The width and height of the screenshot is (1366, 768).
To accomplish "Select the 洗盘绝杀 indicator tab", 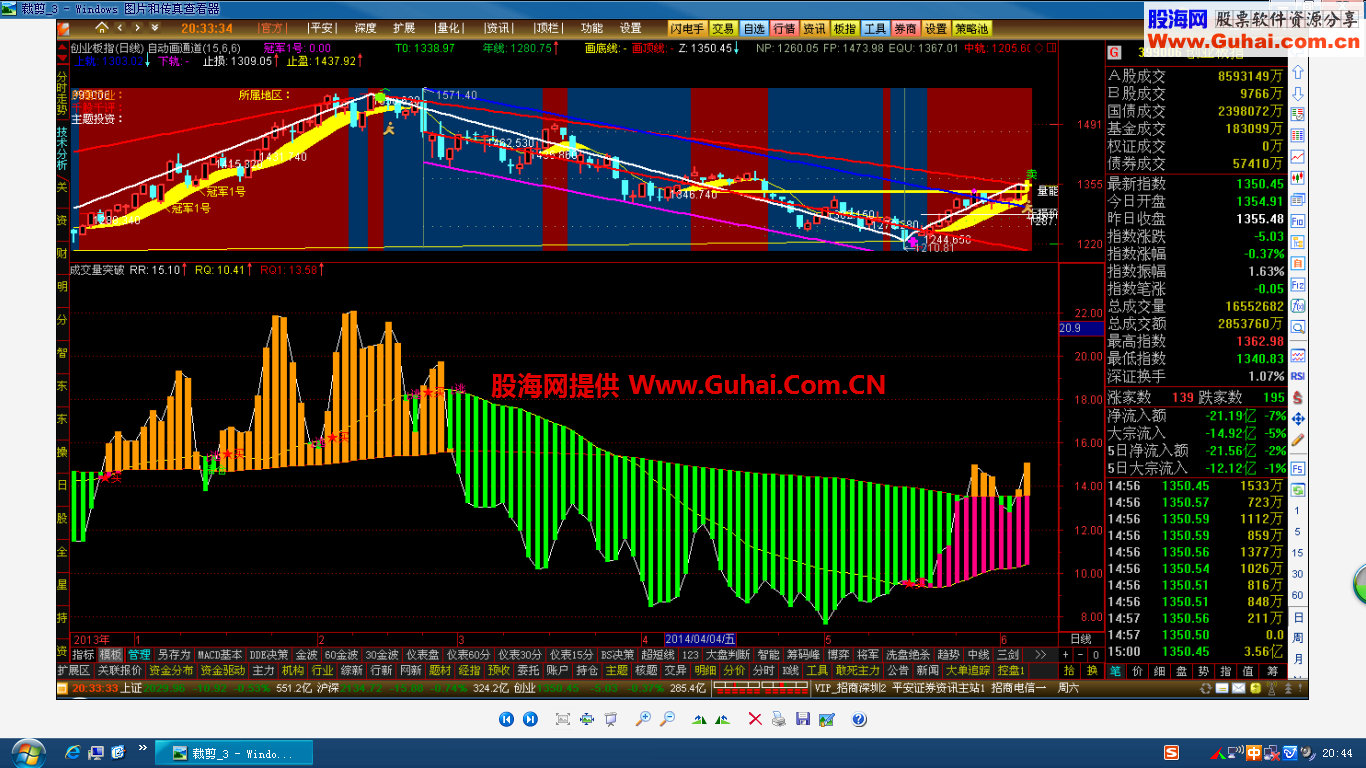I will click(907, 654).
